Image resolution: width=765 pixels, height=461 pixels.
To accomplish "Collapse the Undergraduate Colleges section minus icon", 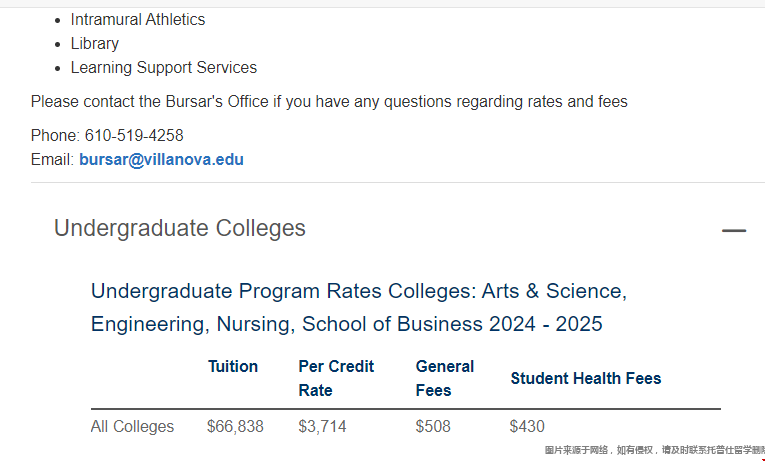I will (x=734, y=230).
